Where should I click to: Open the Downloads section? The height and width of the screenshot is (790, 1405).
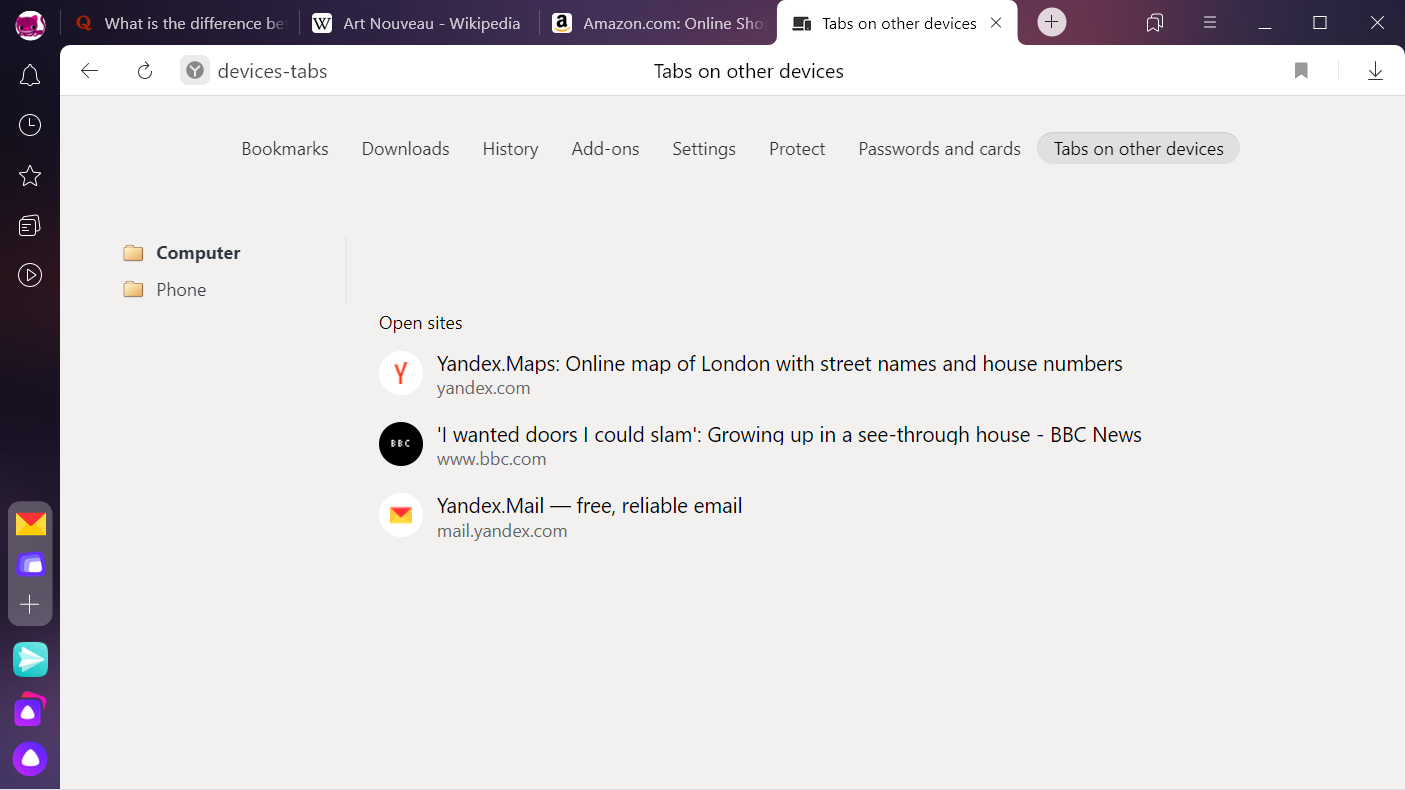pos(405,149)
